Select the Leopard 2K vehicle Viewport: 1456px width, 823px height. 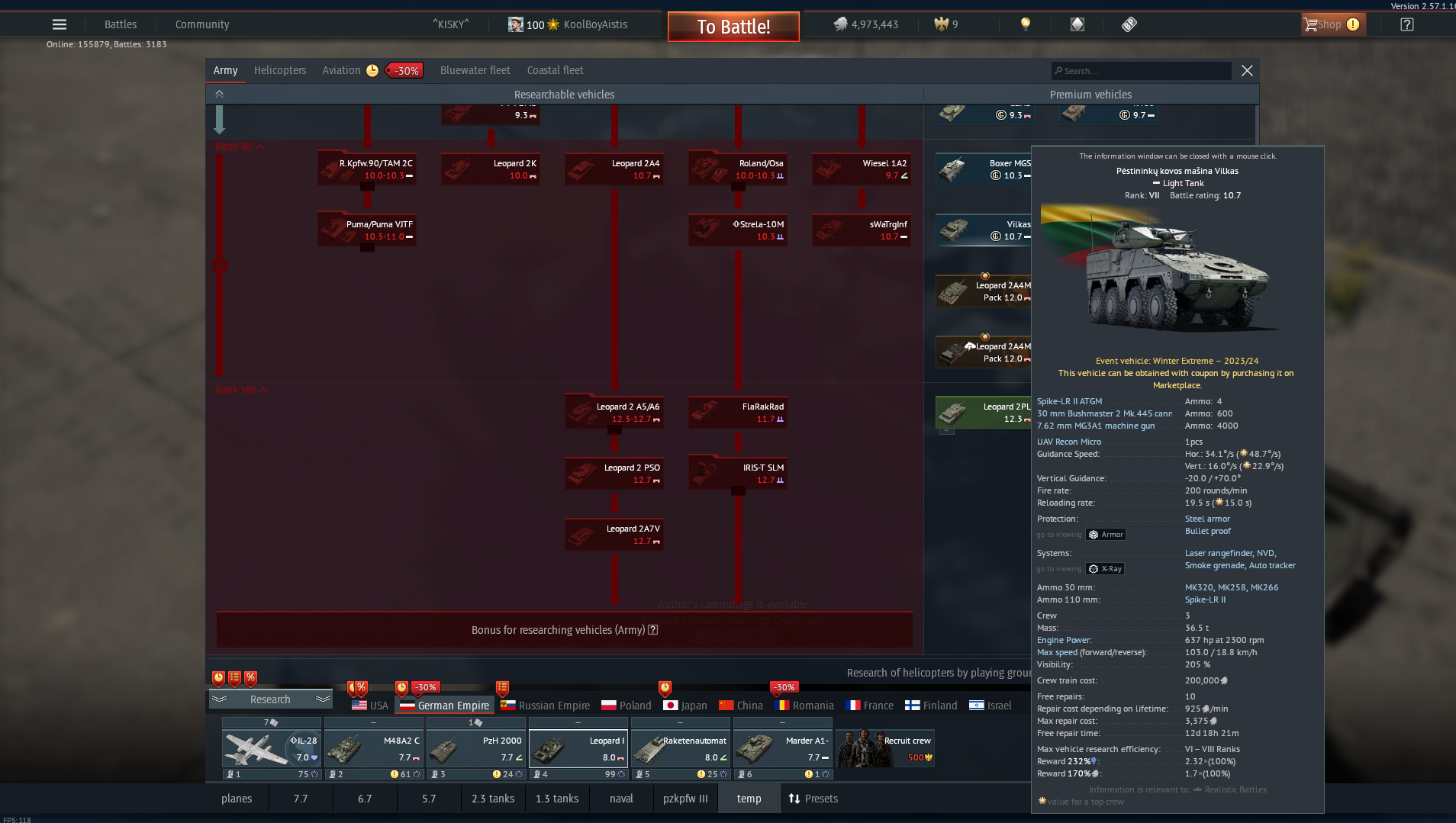[x=491, y=169]
